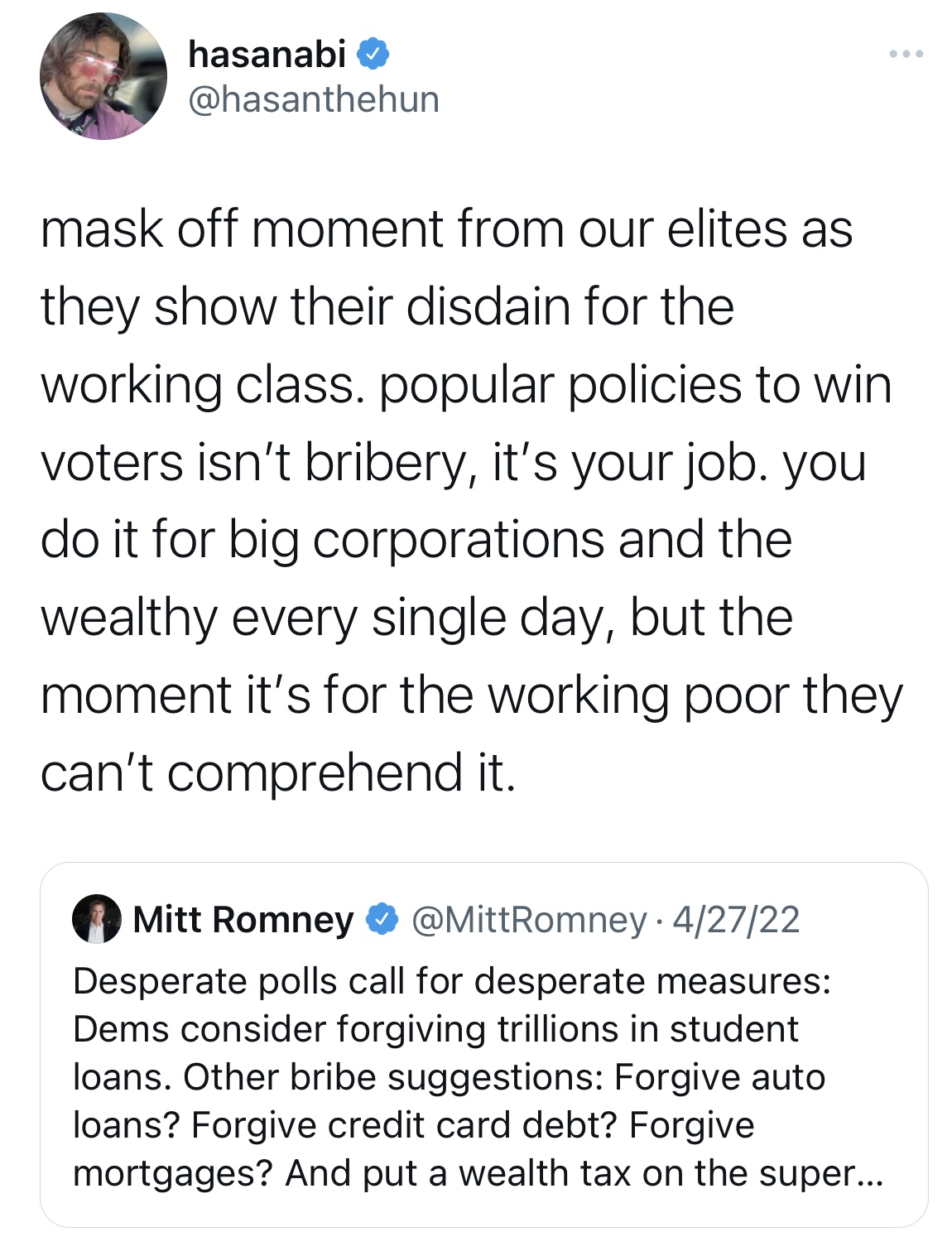Open the @MittRomney handle
The height and width of the screenshot is (1256, 952).
coord(528,919)
